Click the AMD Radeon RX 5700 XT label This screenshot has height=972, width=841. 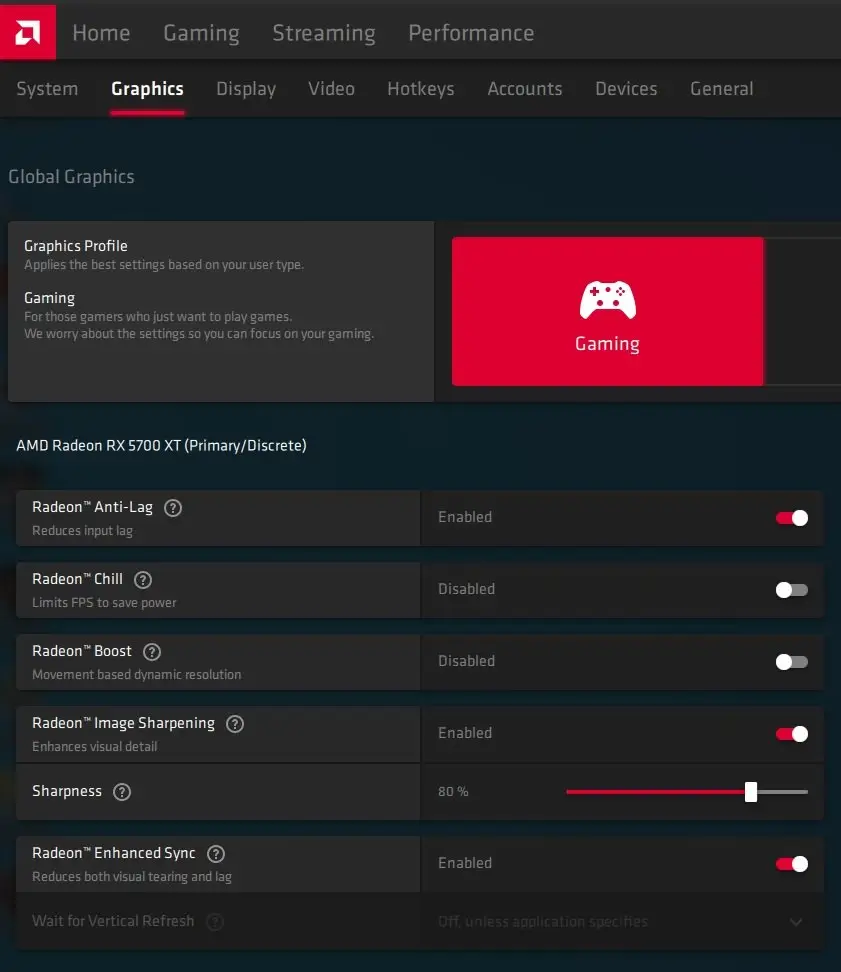point(161,445)
